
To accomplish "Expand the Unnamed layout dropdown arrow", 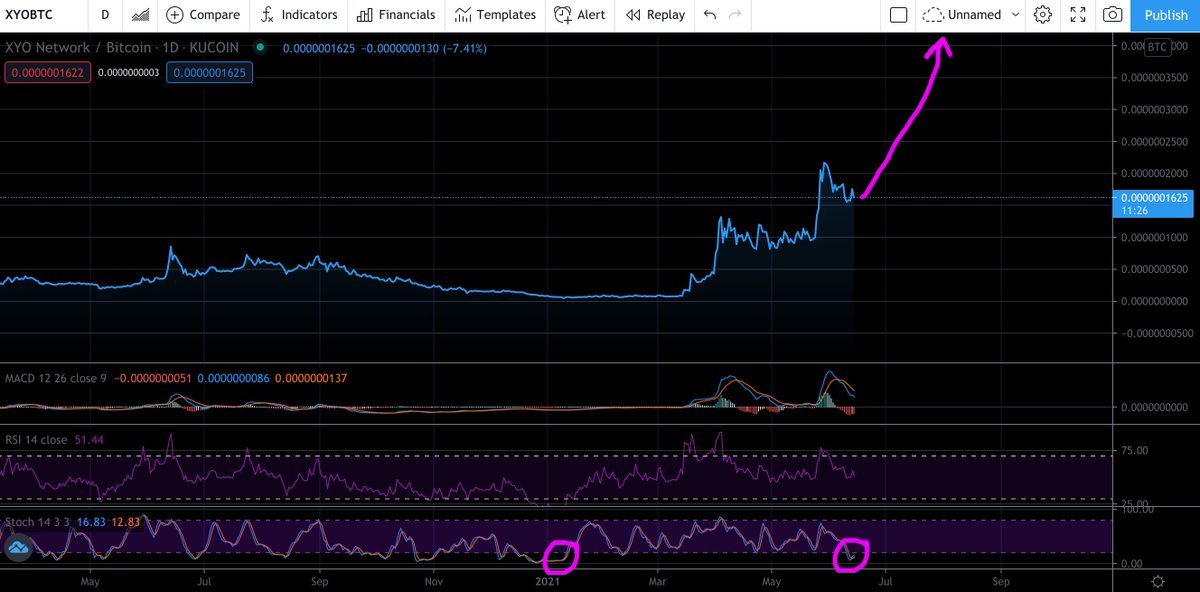I will [1016, 15].
